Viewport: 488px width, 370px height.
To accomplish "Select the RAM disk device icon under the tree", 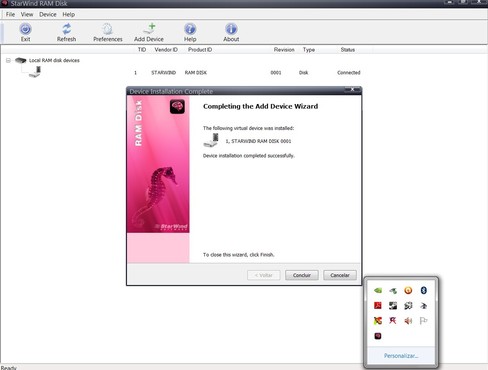I will [35, 72].
